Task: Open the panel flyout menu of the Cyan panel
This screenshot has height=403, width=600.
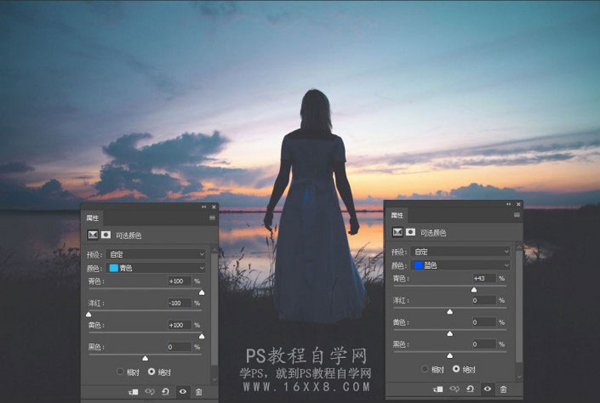Action: (x=212, y=218)
